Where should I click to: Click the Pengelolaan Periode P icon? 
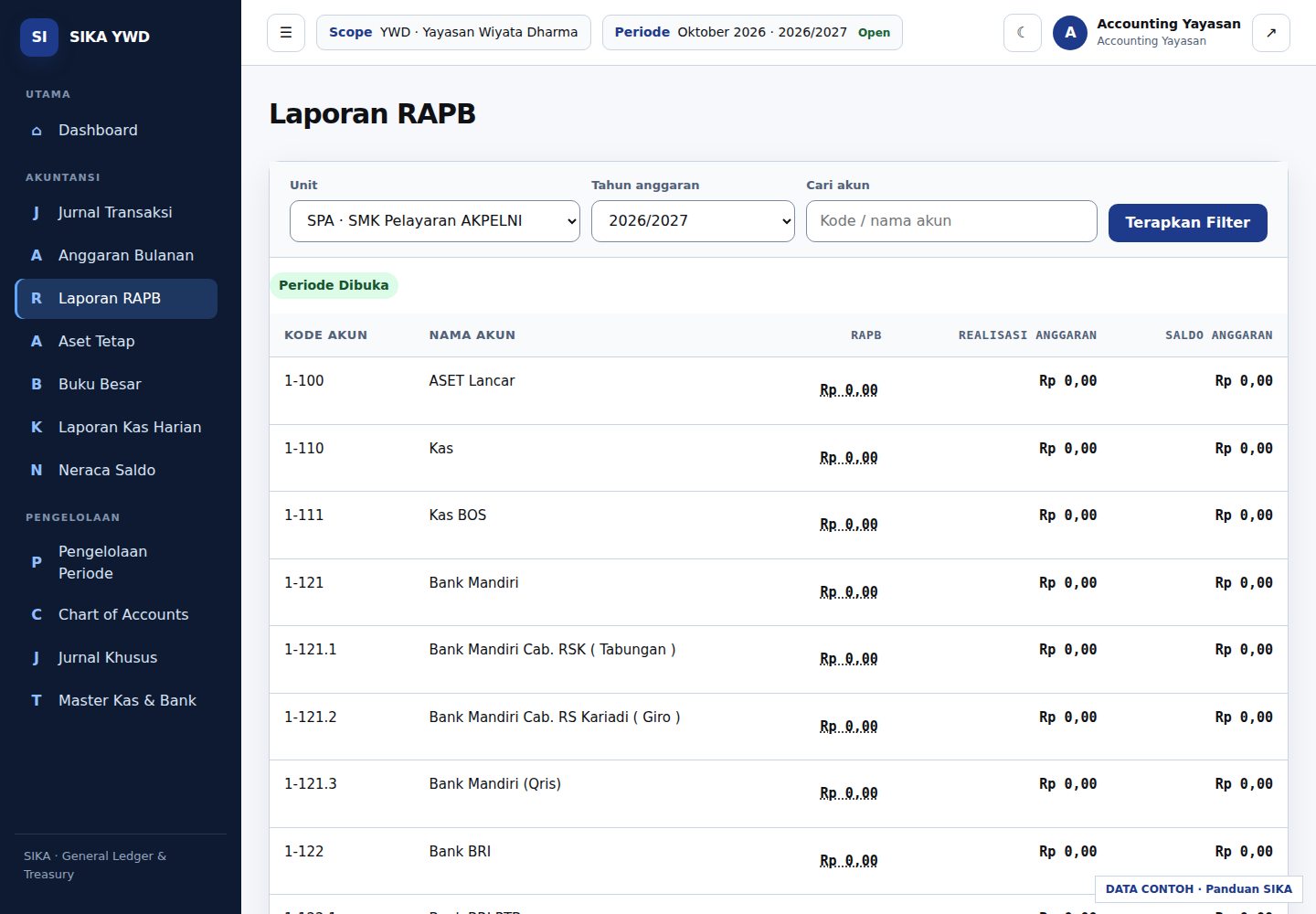[37, 562]
